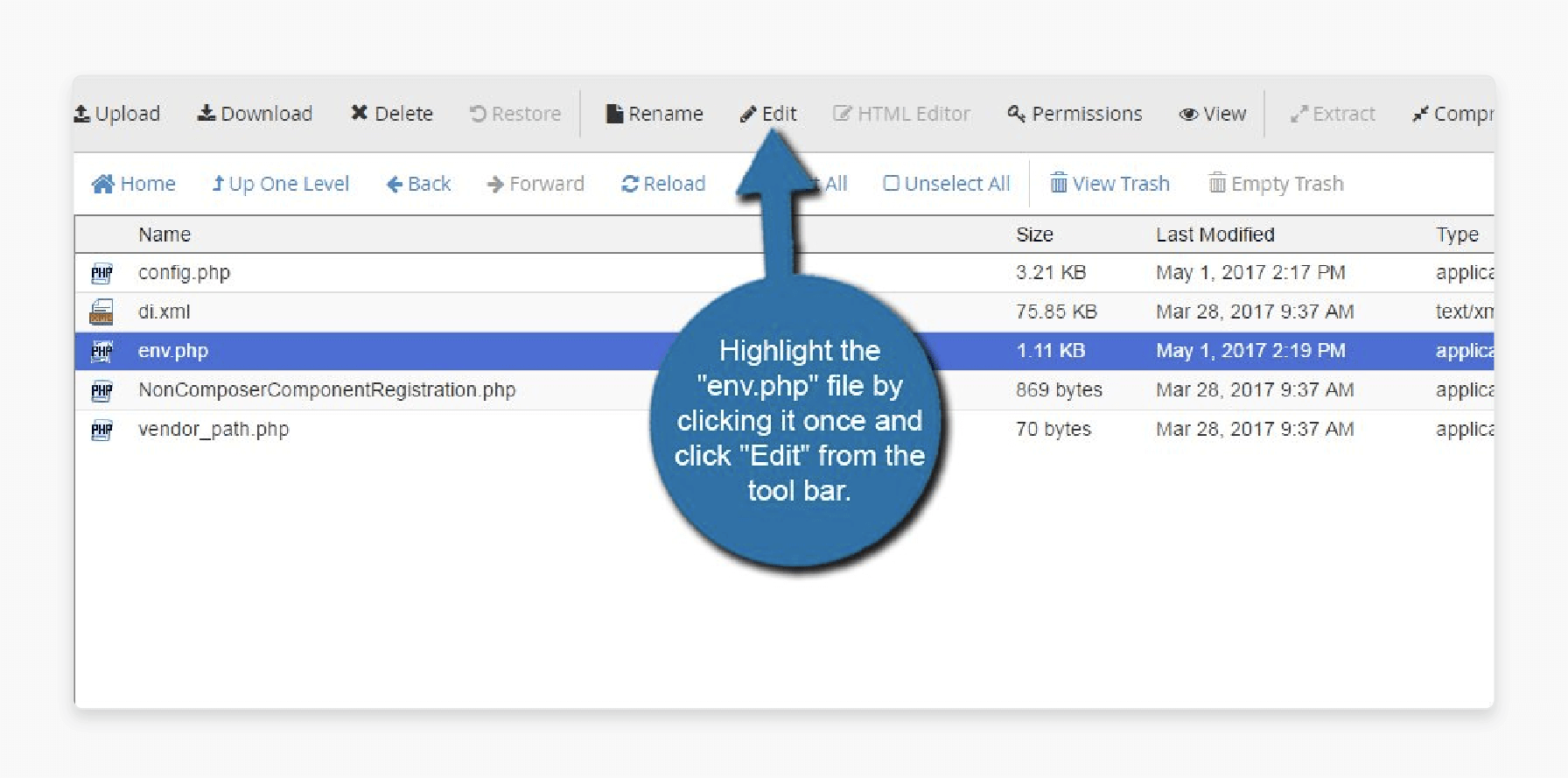Click the PHP icon beside config.php

[x=101, y=273]
